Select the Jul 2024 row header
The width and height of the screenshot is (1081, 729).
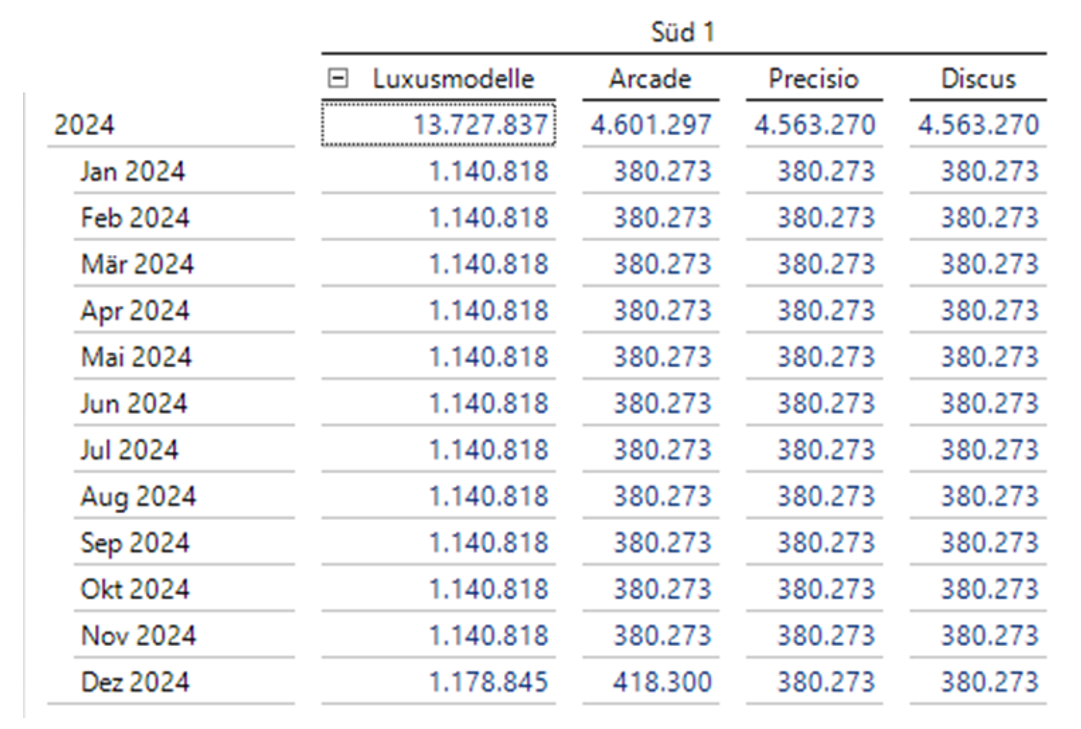point(129,450)
